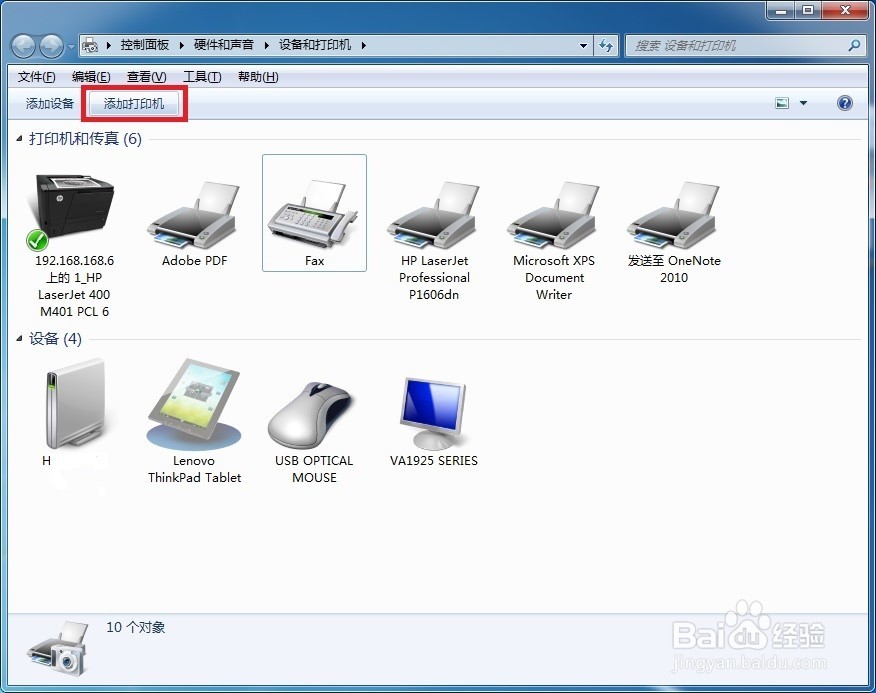
Task: Minimize the 设备和打印机 window
Action: point(781,10)
